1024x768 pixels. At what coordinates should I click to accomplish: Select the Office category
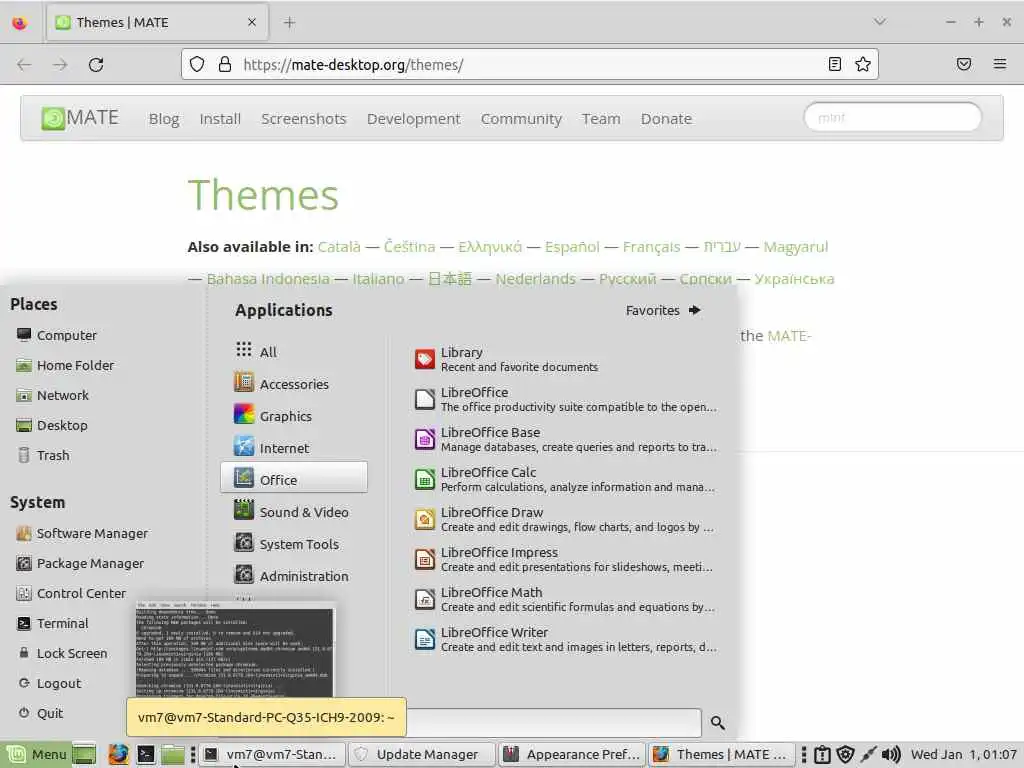coord(294,479)
